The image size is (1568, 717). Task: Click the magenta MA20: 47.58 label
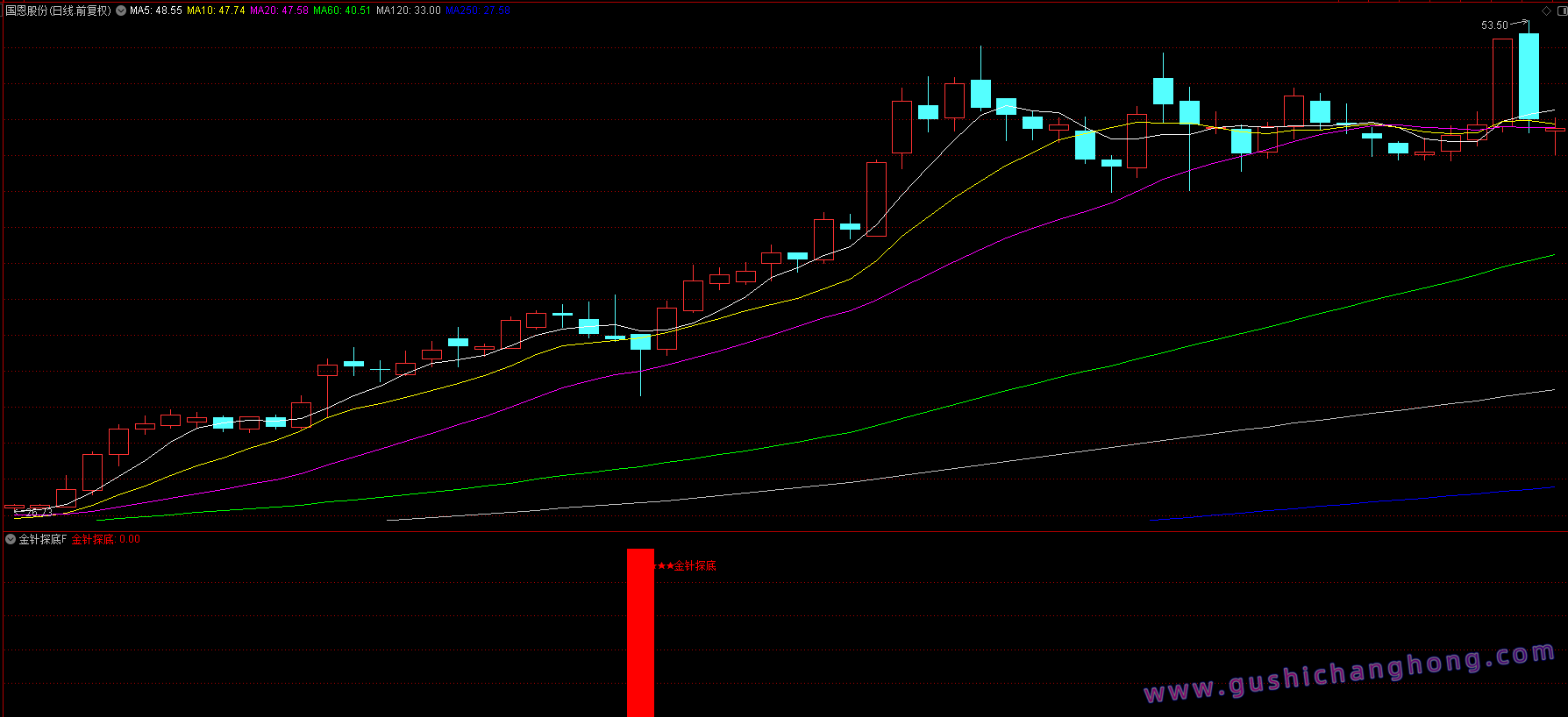coord(279,11)
